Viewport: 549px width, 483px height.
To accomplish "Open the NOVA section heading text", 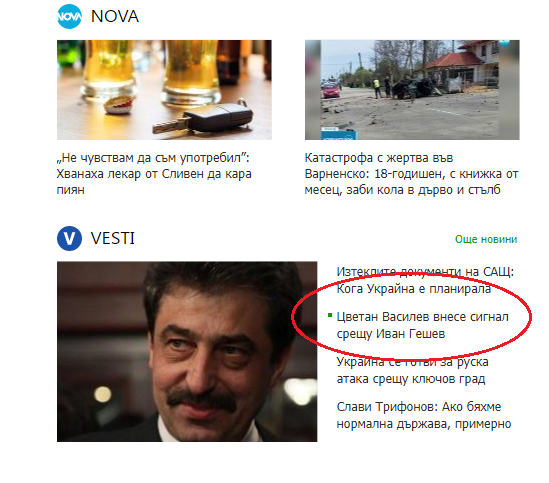I will tap(115, 16).
